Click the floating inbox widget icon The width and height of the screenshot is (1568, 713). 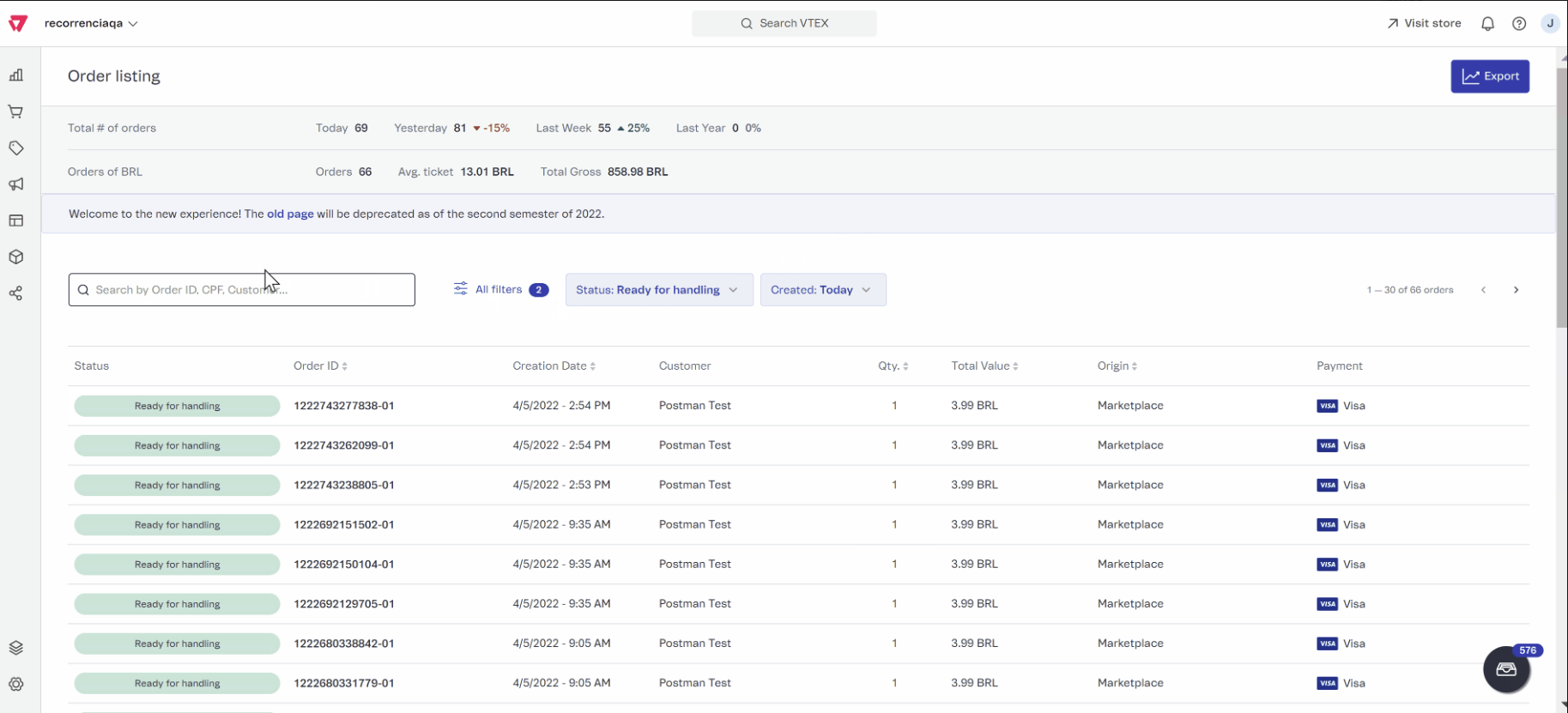click(x=1506, y=669)
